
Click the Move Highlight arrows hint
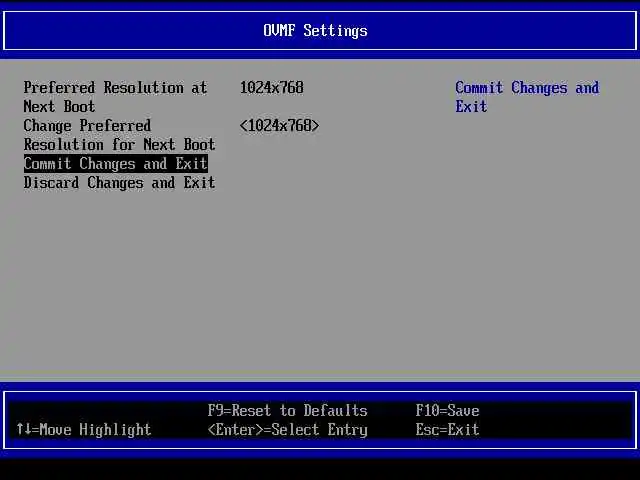point(84,429)
